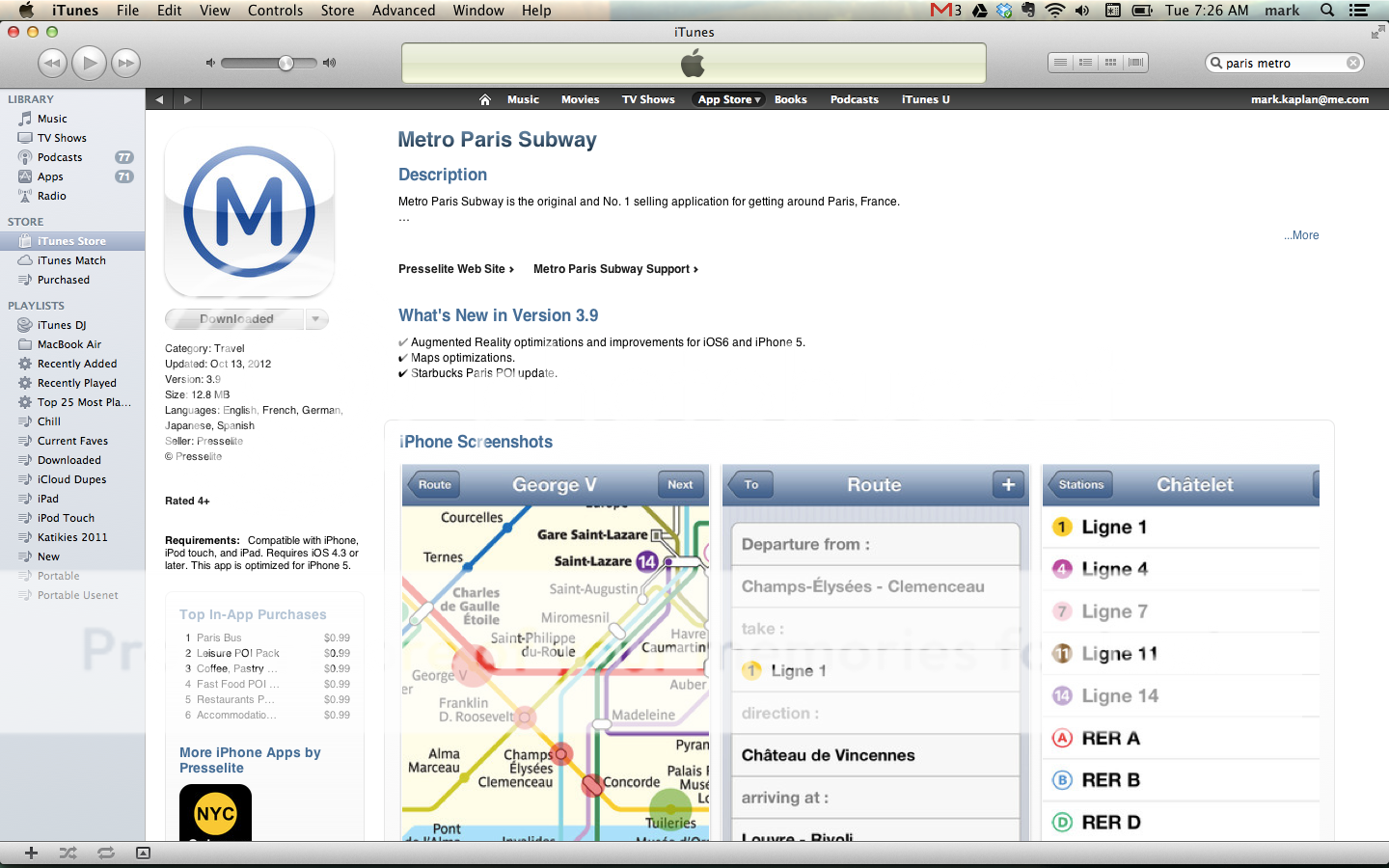
Task: Click the next track fast-forward button
Action: (x=125, y=64)
